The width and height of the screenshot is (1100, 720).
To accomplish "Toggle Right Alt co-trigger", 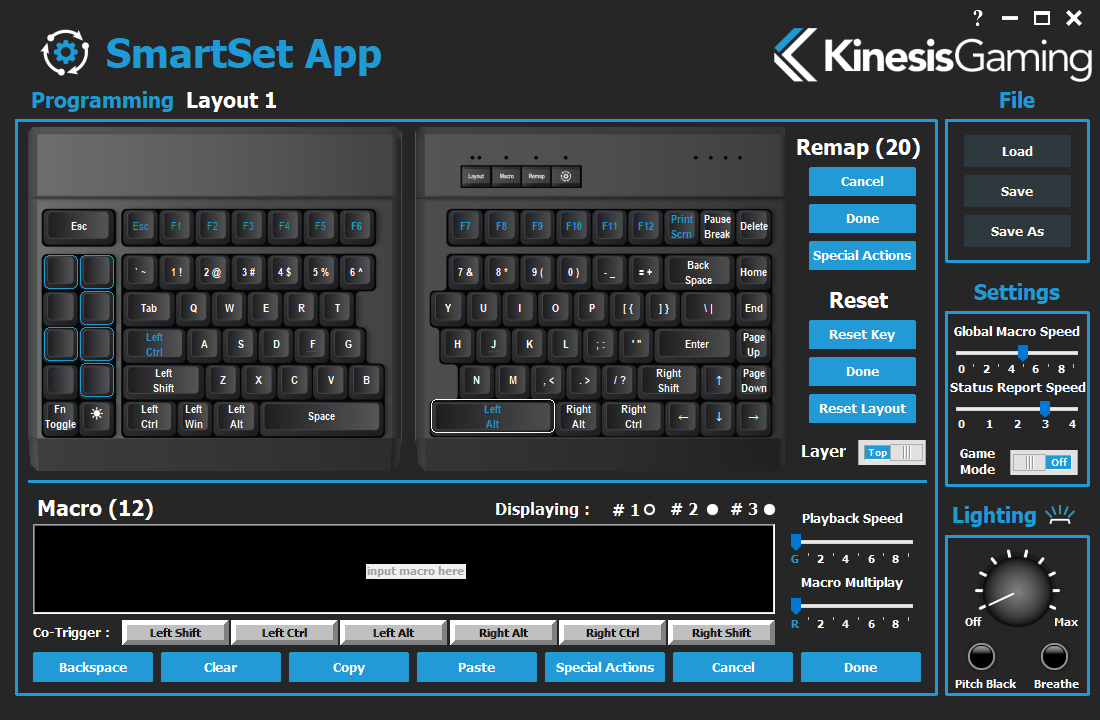I will 503,632.
